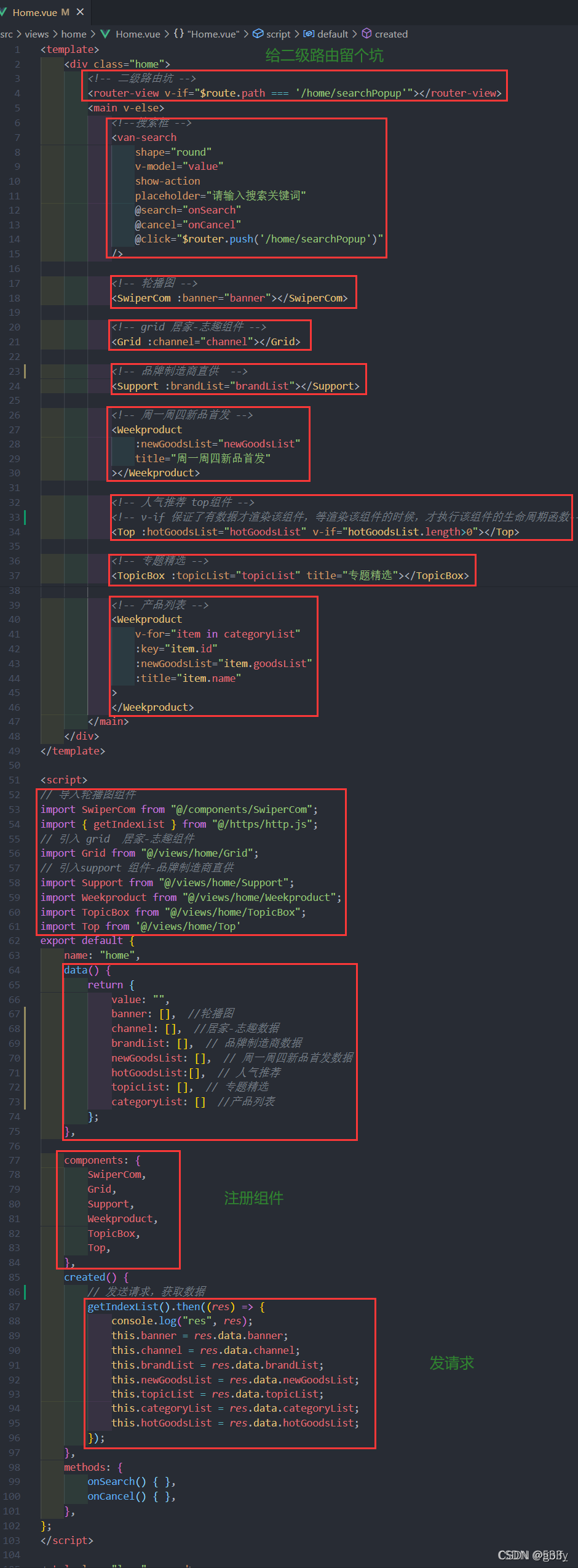The height and width of the screenshot is (1568, 578).
Task: Expand the chevron after the src breadcrumb
Action: [x=18, y=34]
